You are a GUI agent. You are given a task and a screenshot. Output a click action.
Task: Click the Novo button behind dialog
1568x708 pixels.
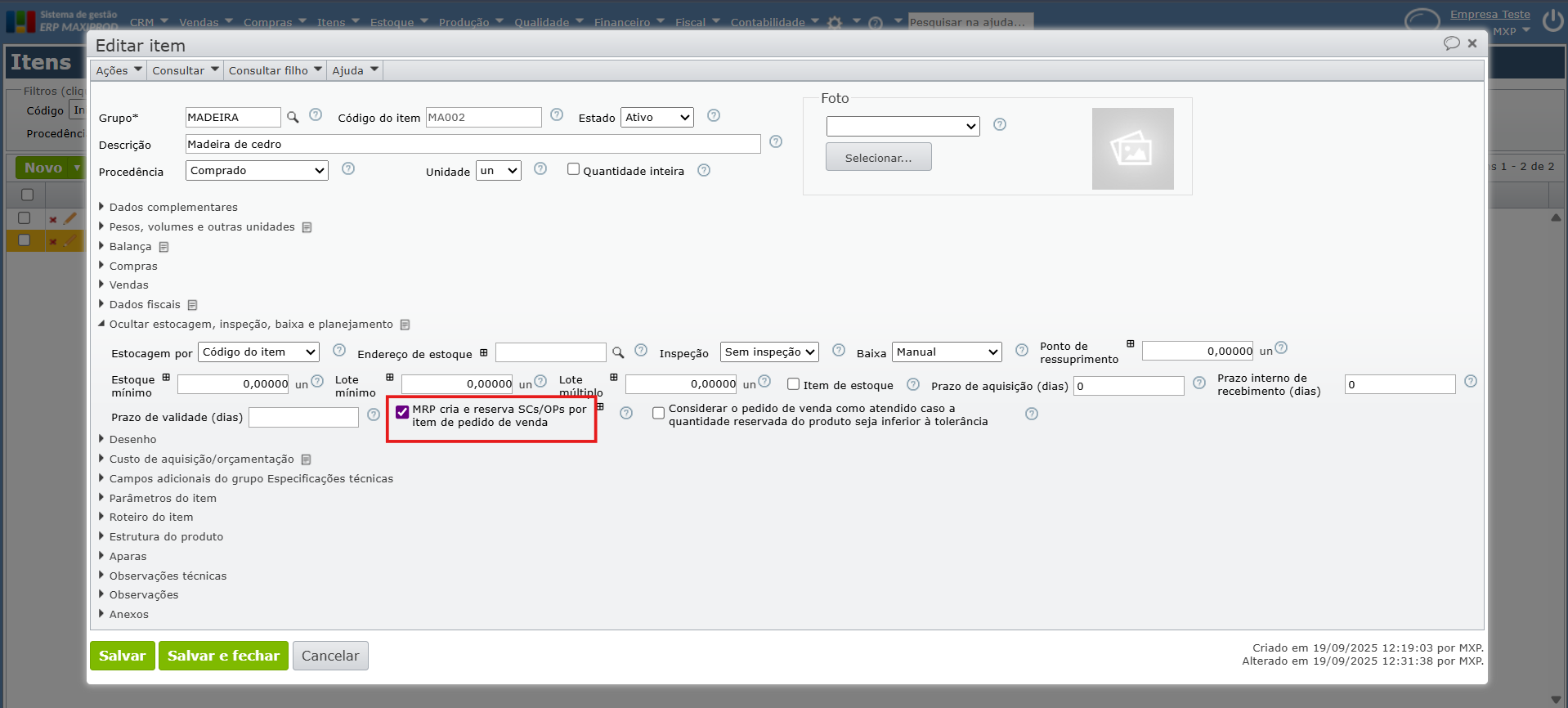tap(49, 168)
